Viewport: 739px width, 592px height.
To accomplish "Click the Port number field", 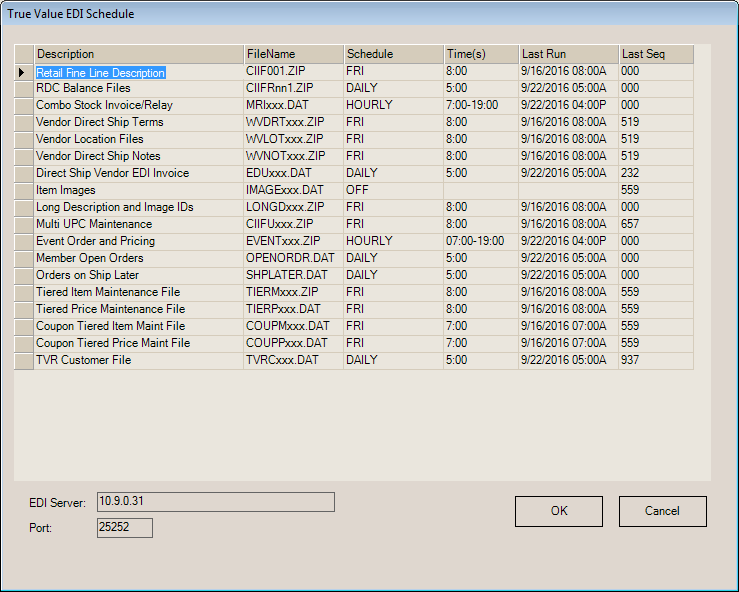I will click(x=125, y=528).
